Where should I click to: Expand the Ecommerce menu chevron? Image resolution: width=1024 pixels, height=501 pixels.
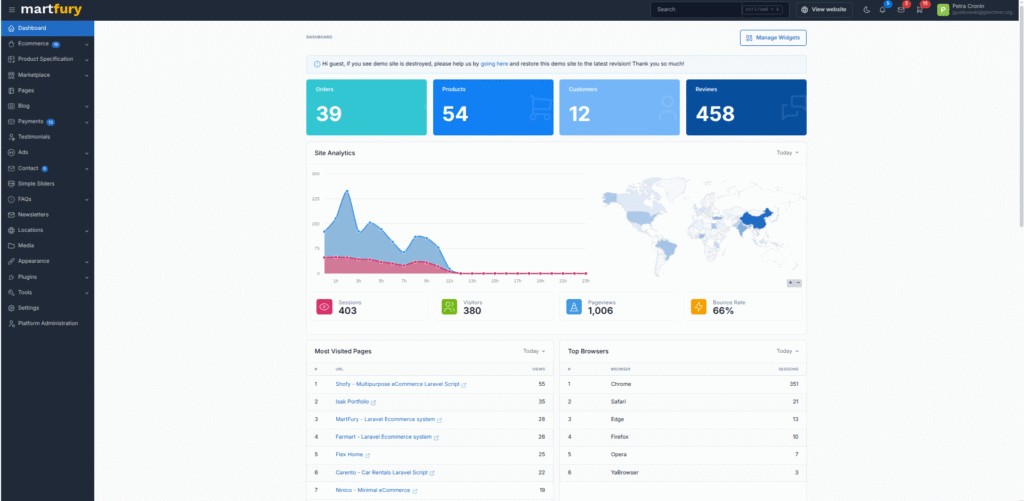pos(87,44)
